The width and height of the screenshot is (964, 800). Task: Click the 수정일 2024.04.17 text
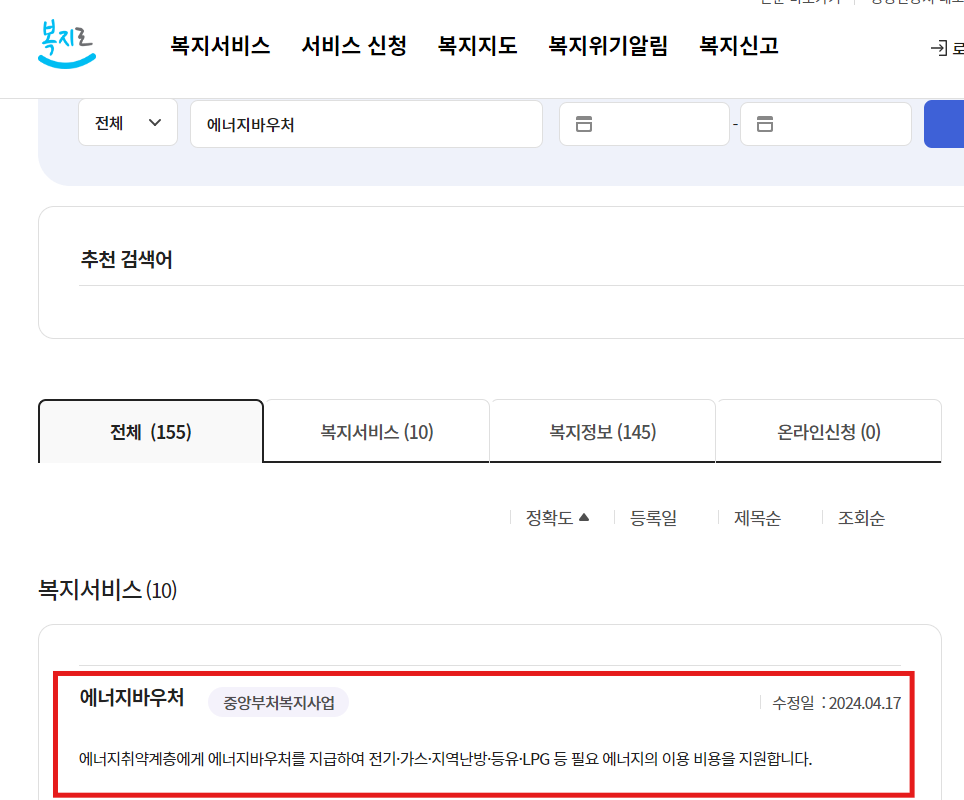pyautogui.click(x=836, y=703)
